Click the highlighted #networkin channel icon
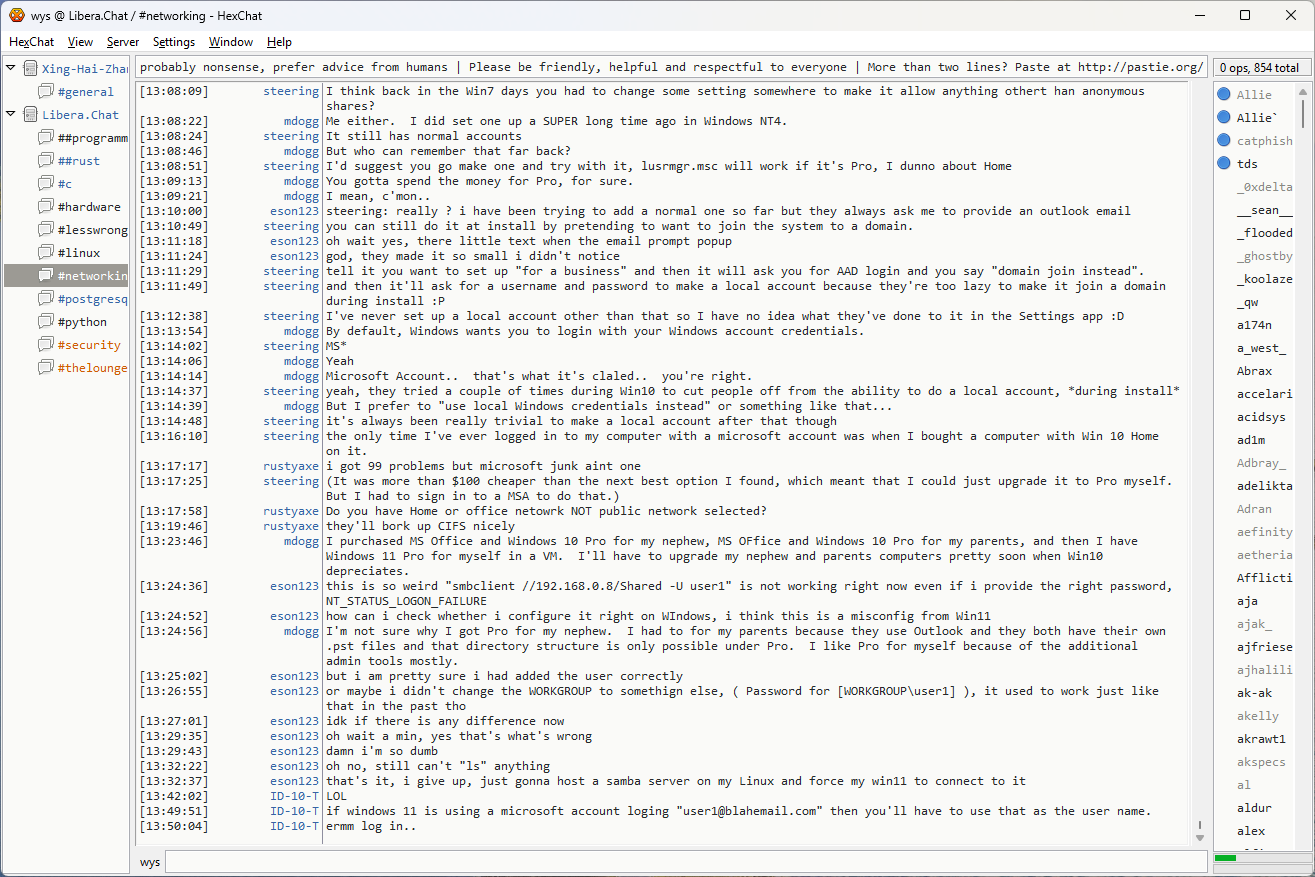 pos(46,276)
